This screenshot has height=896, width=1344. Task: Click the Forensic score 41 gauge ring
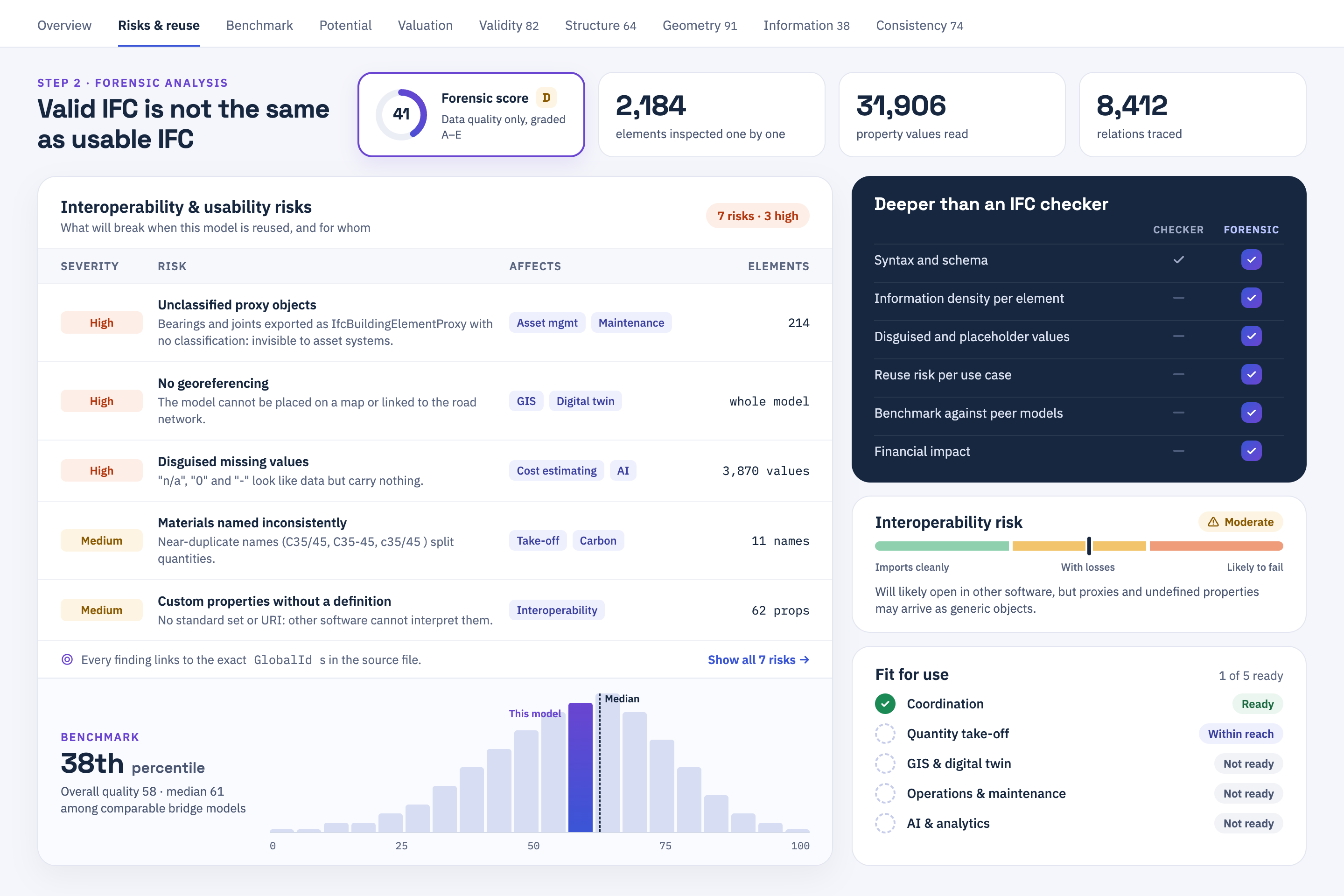(401, 114)
